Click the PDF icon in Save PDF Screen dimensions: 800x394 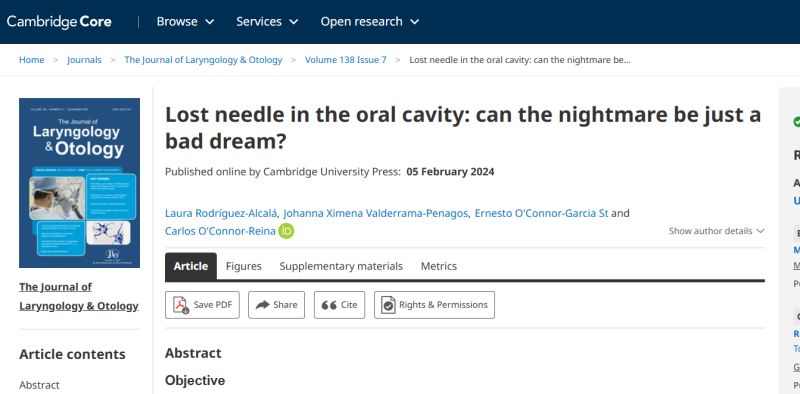181,305
